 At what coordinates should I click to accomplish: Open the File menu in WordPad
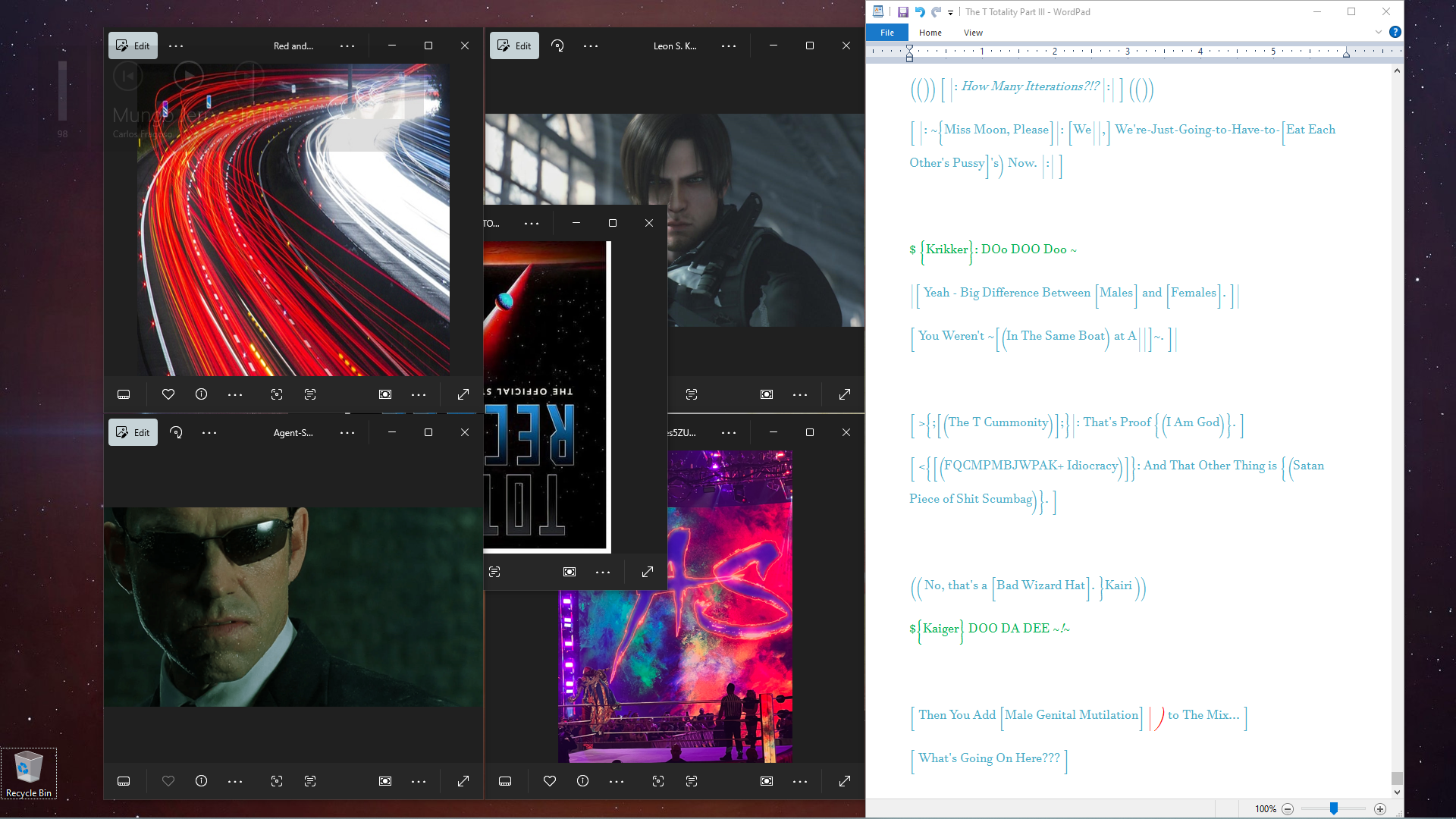[x=887, y=33]
